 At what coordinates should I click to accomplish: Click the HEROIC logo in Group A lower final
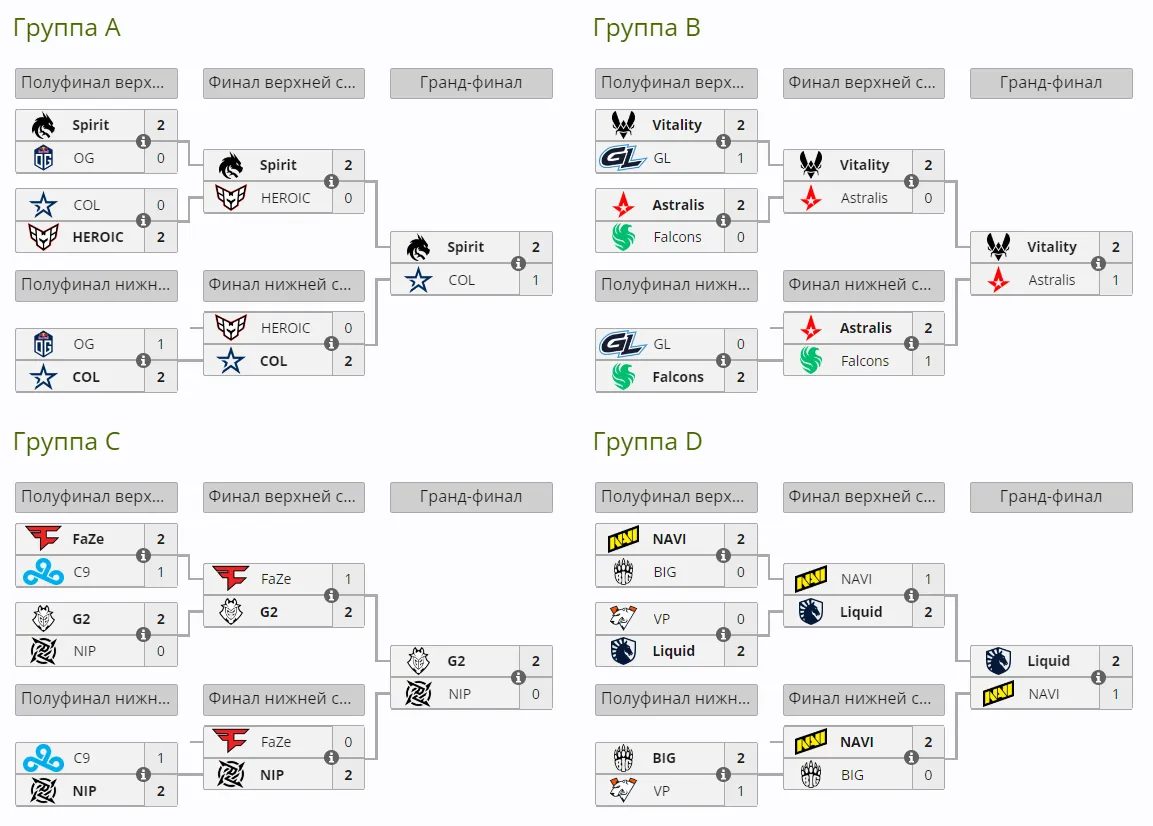pyautogui.click(x=230, y=327)
